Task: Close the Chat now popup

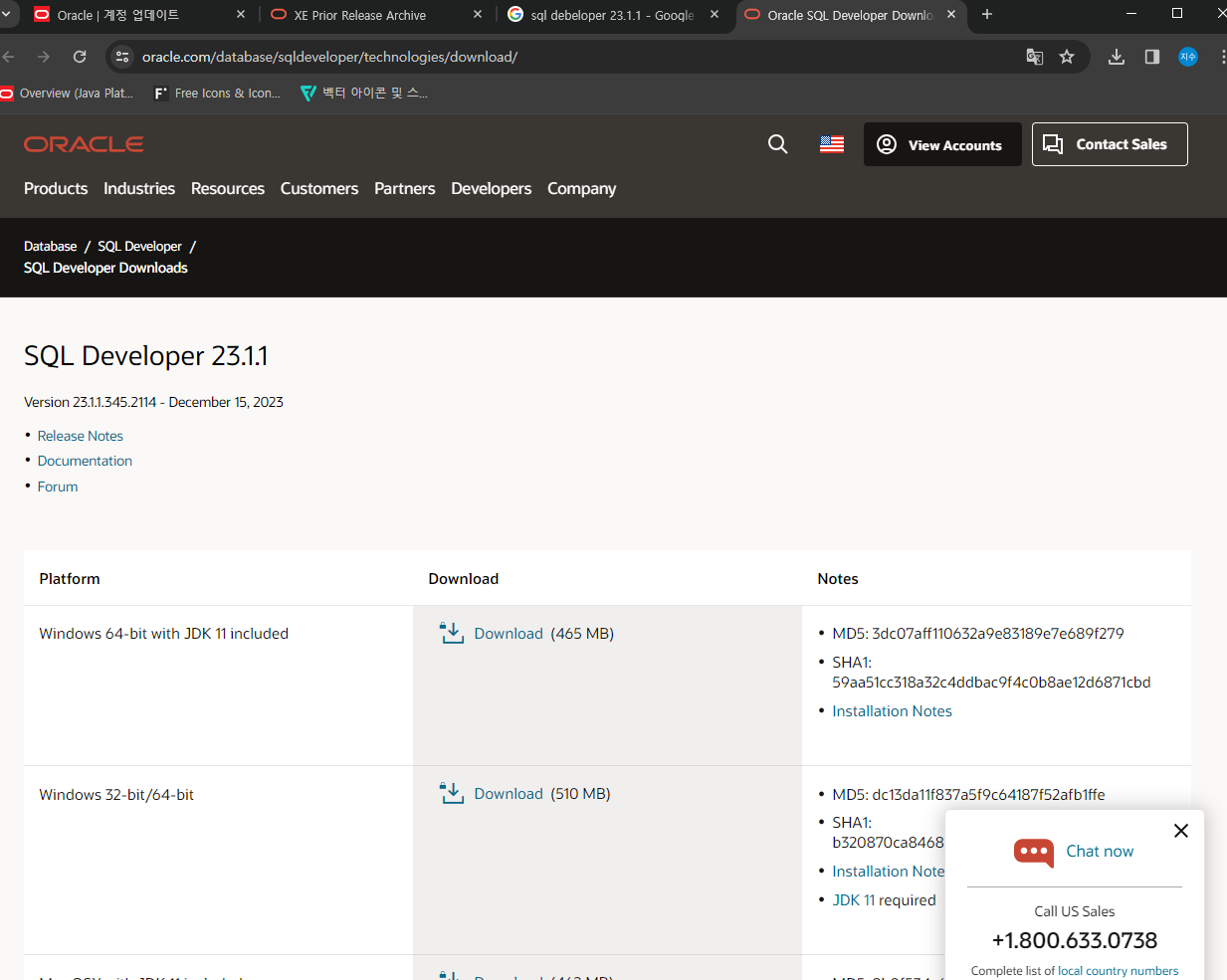Action: 1181,831
